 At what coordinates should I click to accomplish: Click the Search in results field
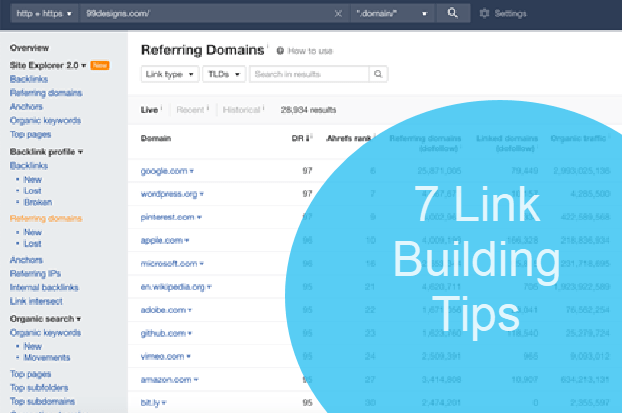[309, 74]
